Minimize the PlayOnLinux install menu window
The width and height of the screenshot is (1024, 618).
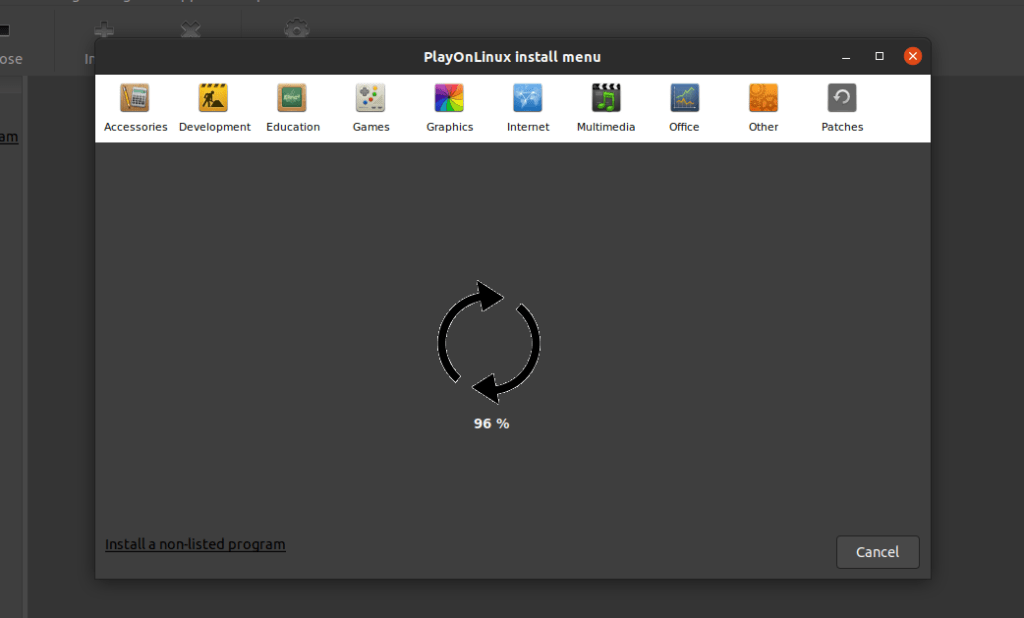[x=846, y=57]
